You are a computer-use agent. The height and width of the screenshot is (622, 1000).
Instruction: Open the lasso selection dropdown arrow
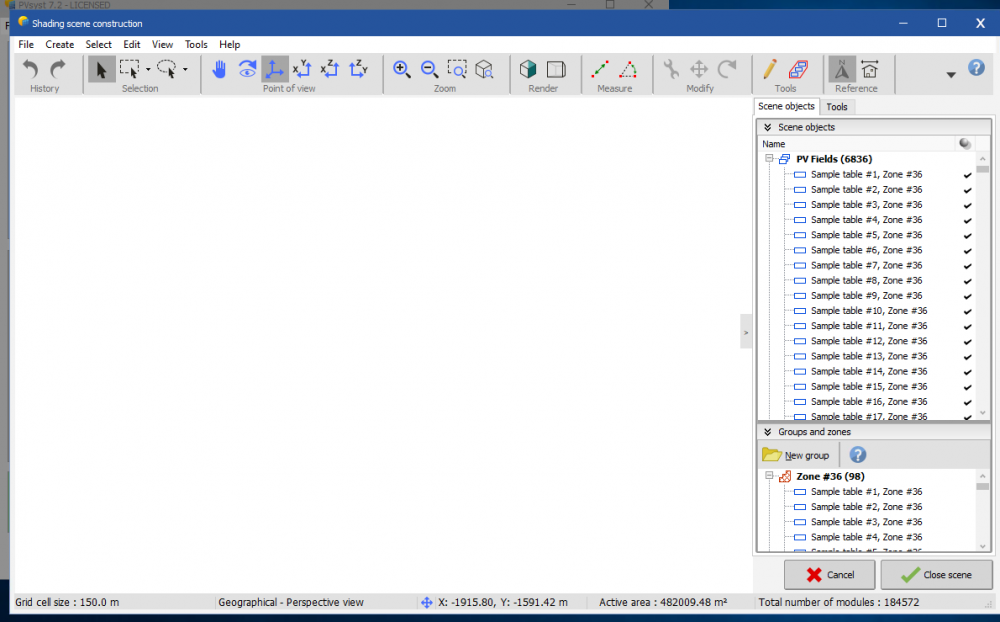[x=186, y=69]
